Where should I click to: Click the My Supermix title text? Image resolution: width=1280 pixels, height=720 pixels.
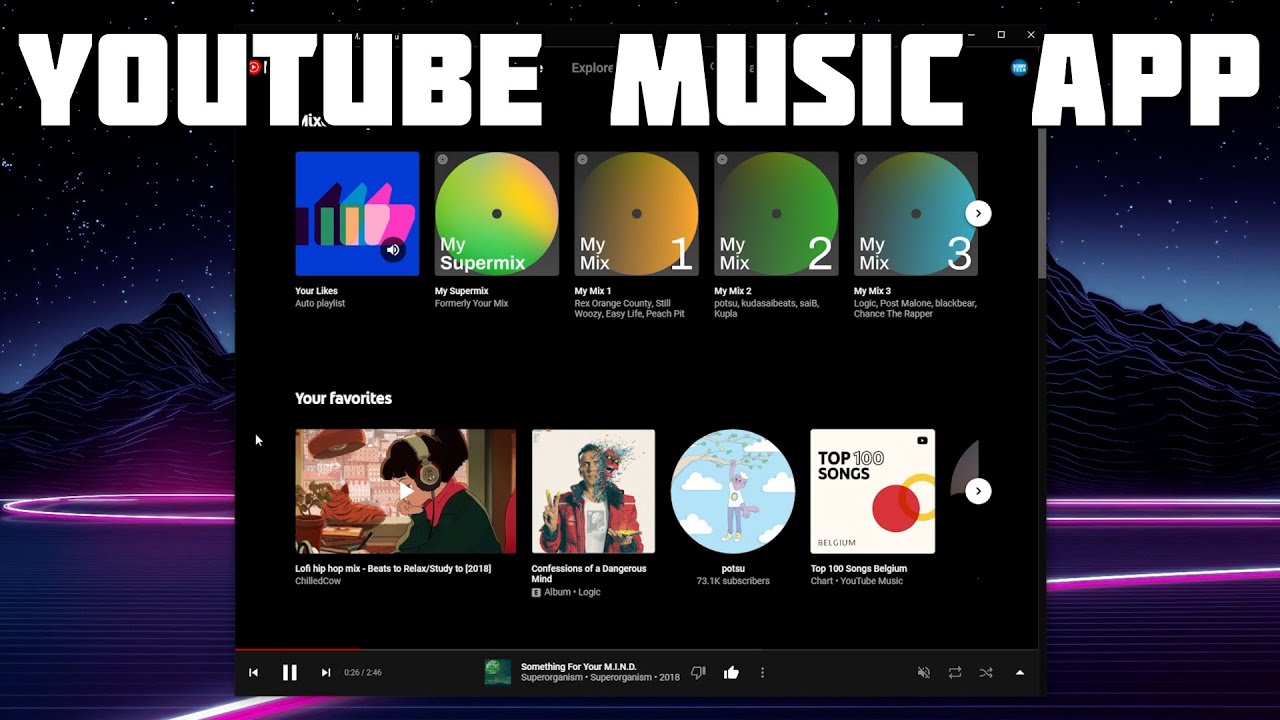(462, 291)
